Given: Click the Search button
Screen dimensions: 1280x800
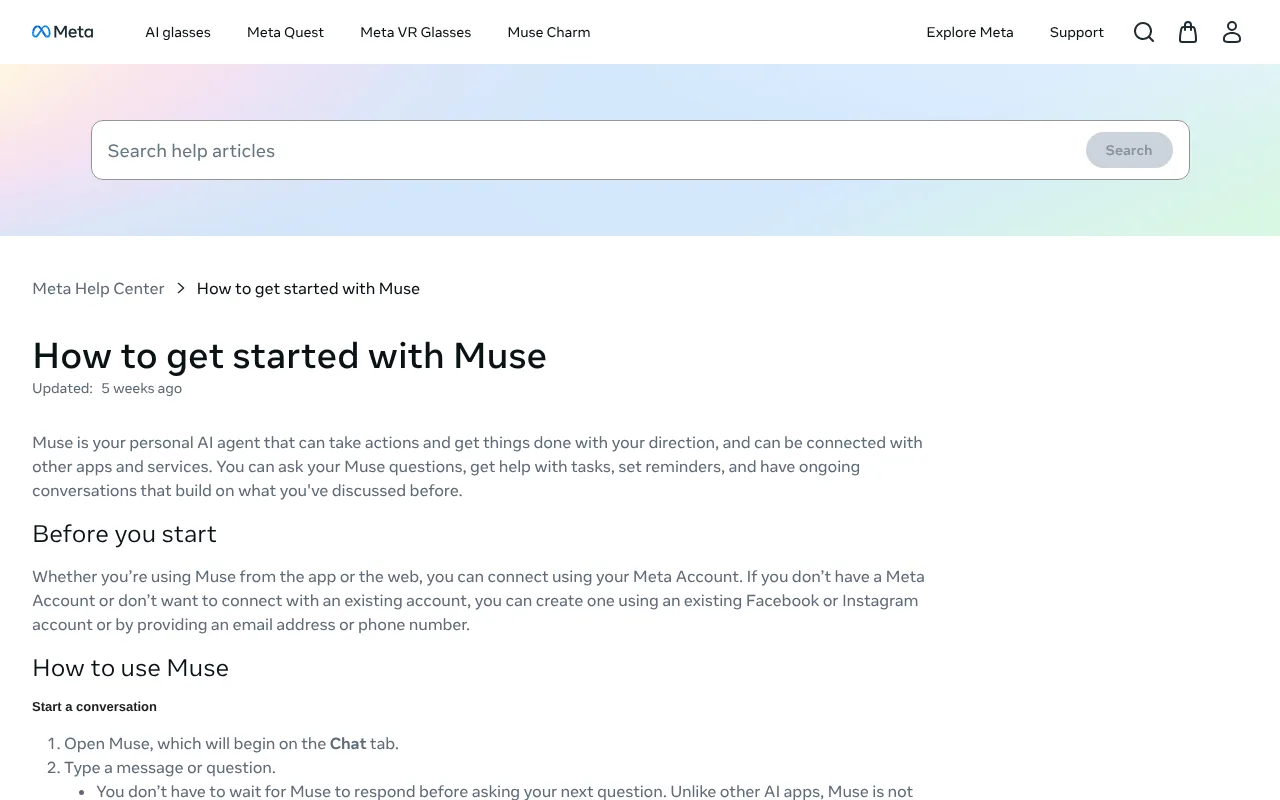Looking at the screenshot, I should (x=1129, y=150).
